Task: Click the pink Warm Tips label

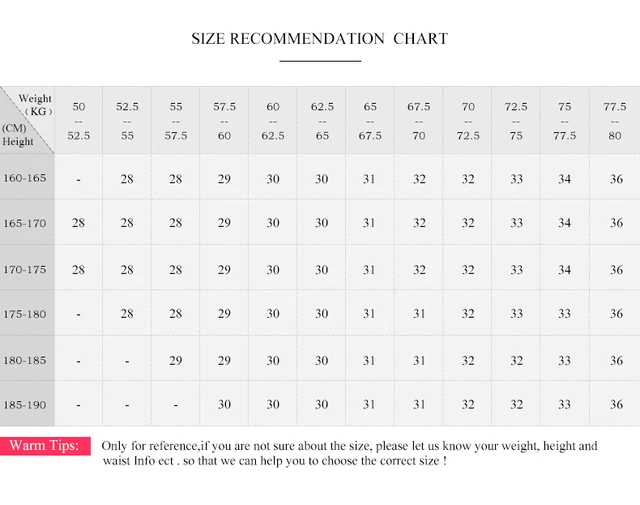Action: click(45, 446)
